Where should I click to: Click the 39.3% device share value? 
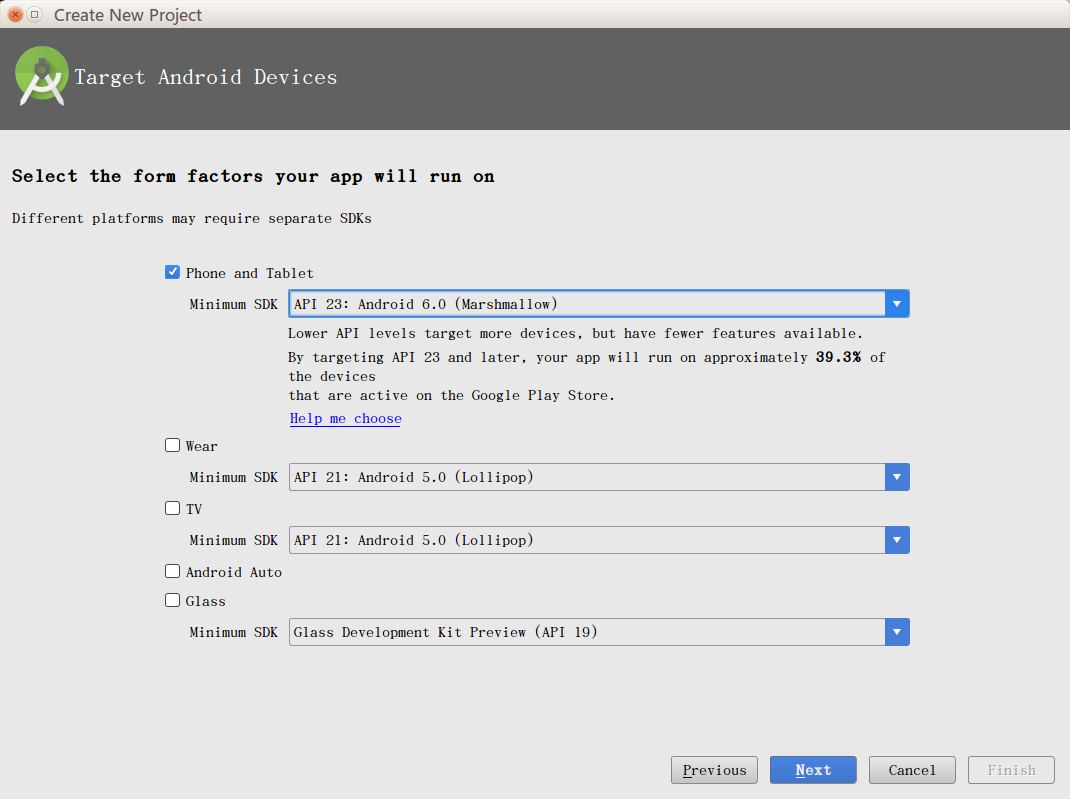pos(838,357)
